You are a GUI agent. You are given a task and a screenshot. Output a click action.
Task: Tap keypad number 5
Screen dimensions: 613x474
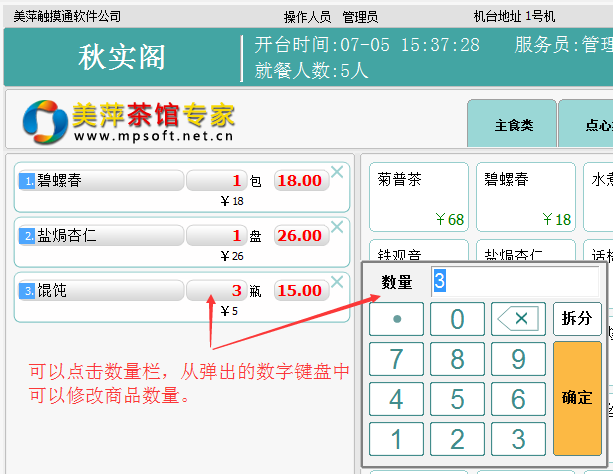pos(457,399)
